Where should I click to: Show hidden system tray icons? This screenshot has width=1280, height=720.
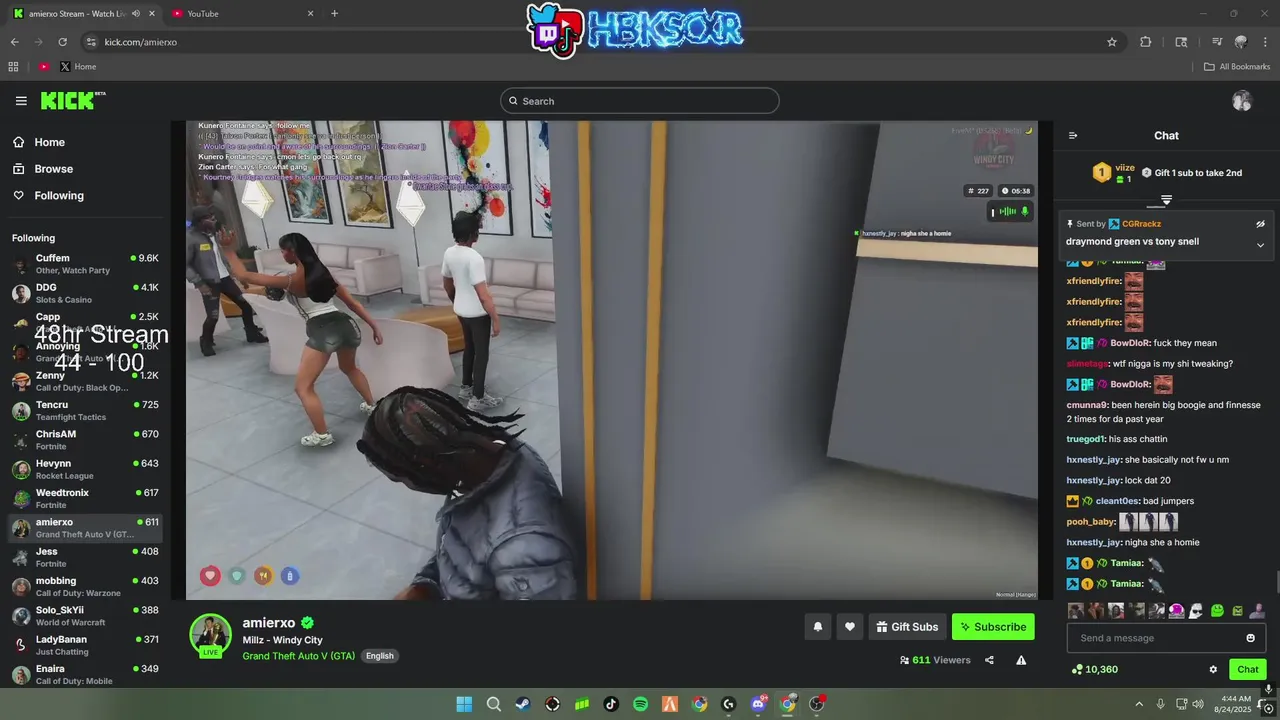point(1138,704)
